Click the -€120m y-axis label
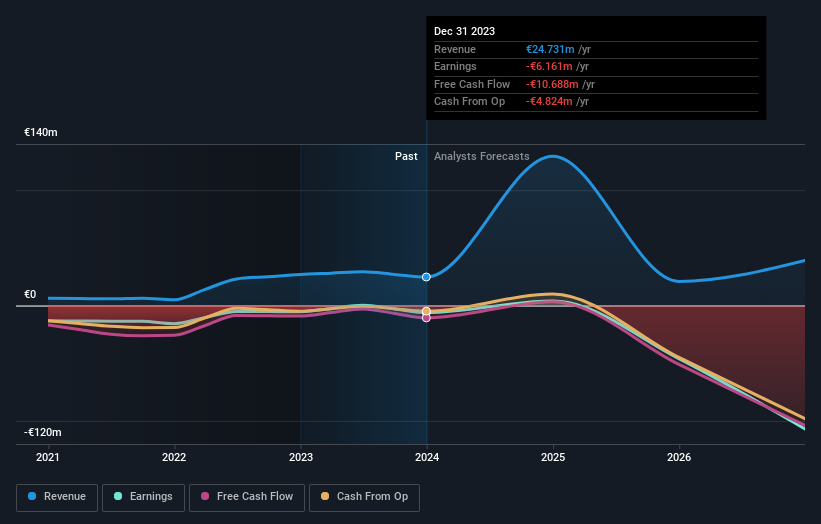The width and height of the screenshot is (821, 524). tap(43, 432)
